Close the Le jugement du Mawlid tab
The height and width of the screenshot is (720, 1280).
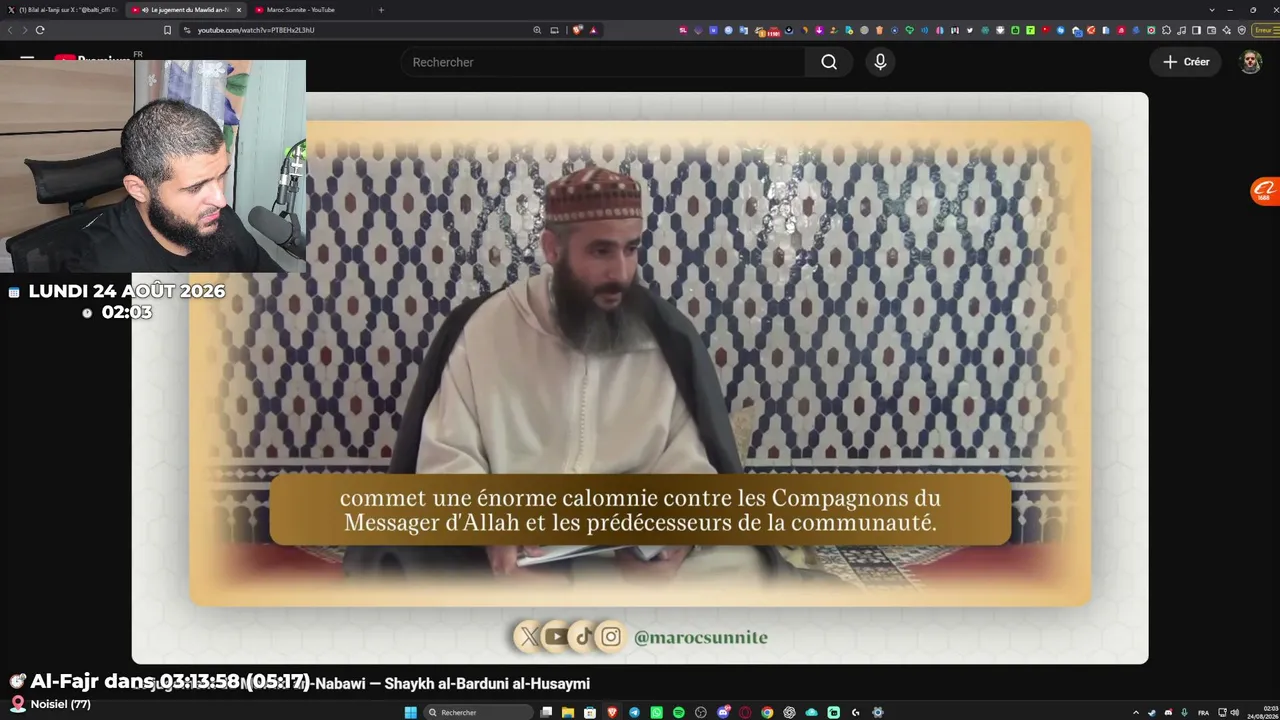(x=239, y=10)
